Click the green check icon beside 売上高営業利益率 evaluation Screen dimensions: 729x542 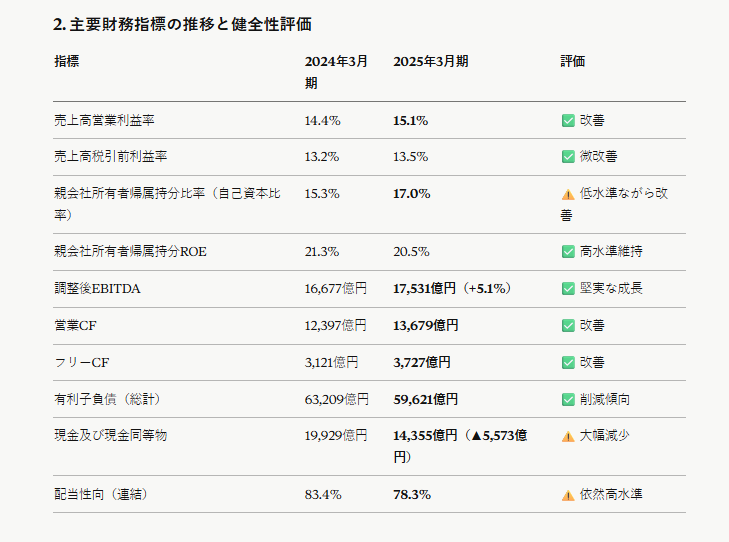[568, 121]
